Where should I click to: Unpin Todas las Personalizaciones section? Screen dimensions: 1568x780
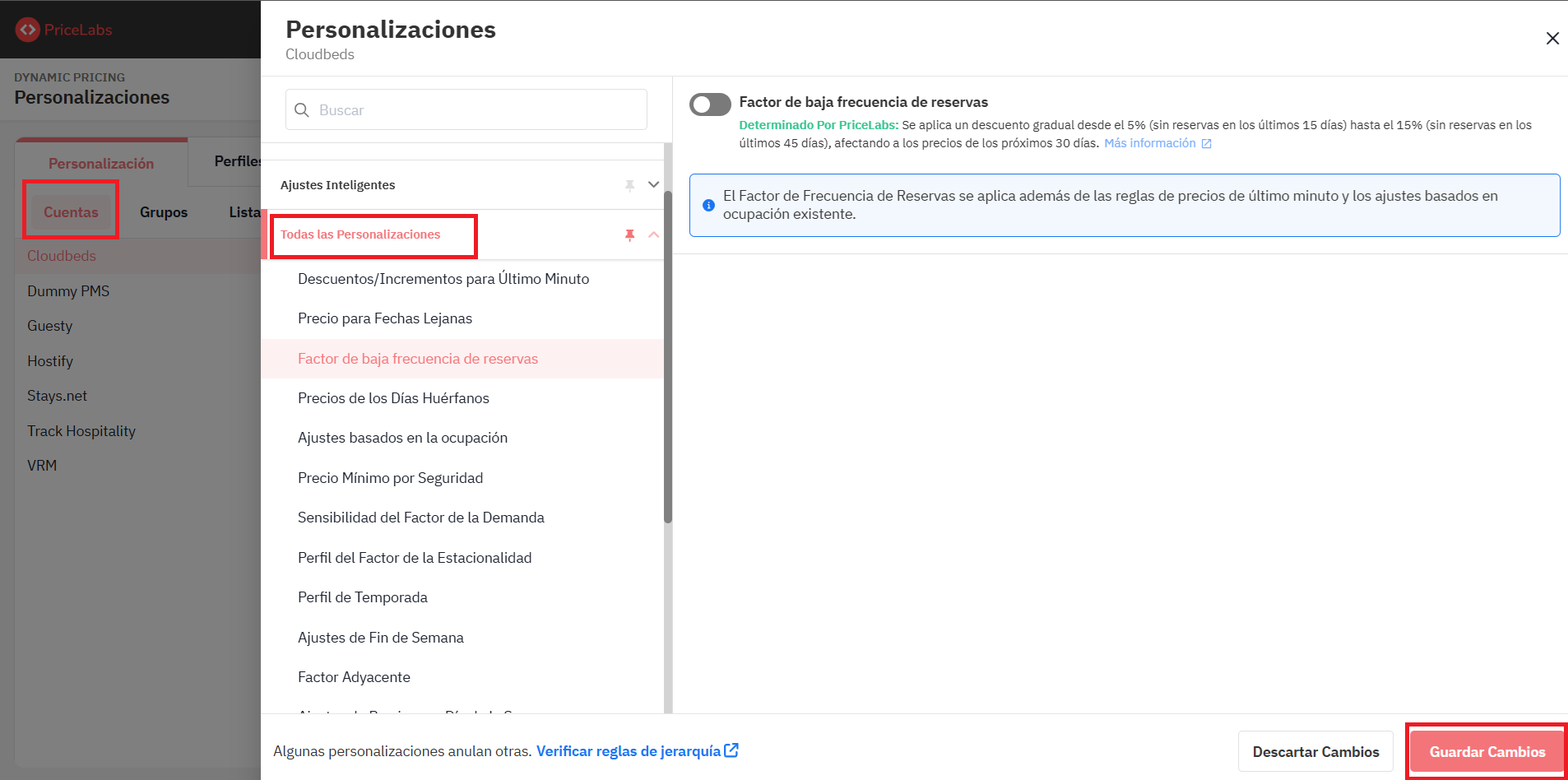click(x=629, y=235)
